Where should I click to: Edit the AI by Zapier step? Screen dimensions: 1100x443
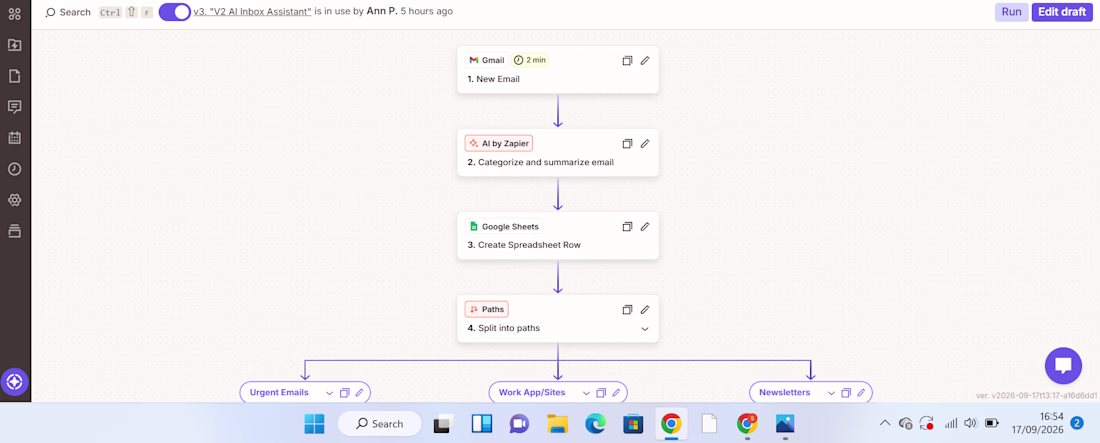coord(645,143)
